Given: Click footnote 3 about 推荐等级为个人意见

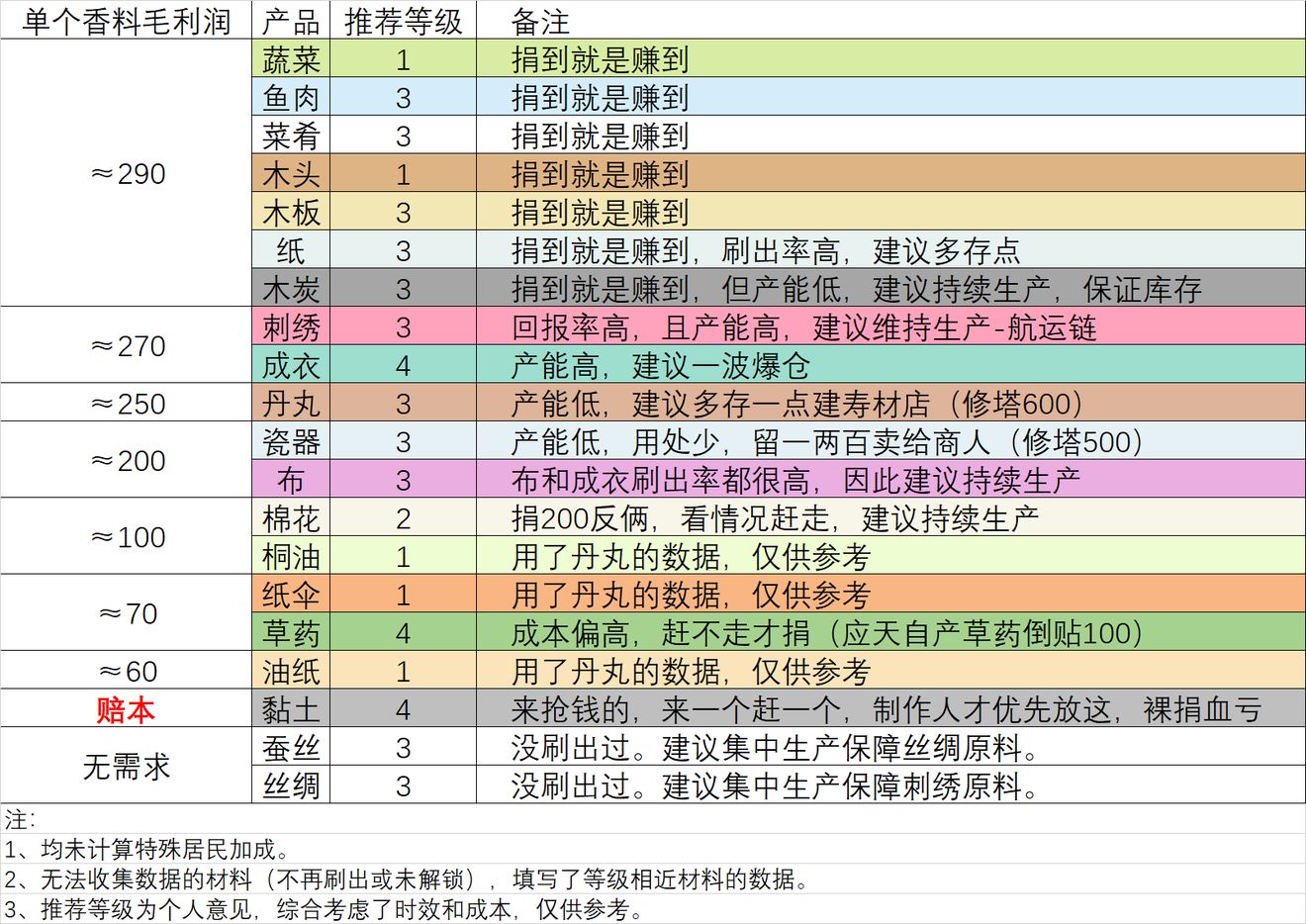Looking at the screenshot, I should (x=324, y=908).
